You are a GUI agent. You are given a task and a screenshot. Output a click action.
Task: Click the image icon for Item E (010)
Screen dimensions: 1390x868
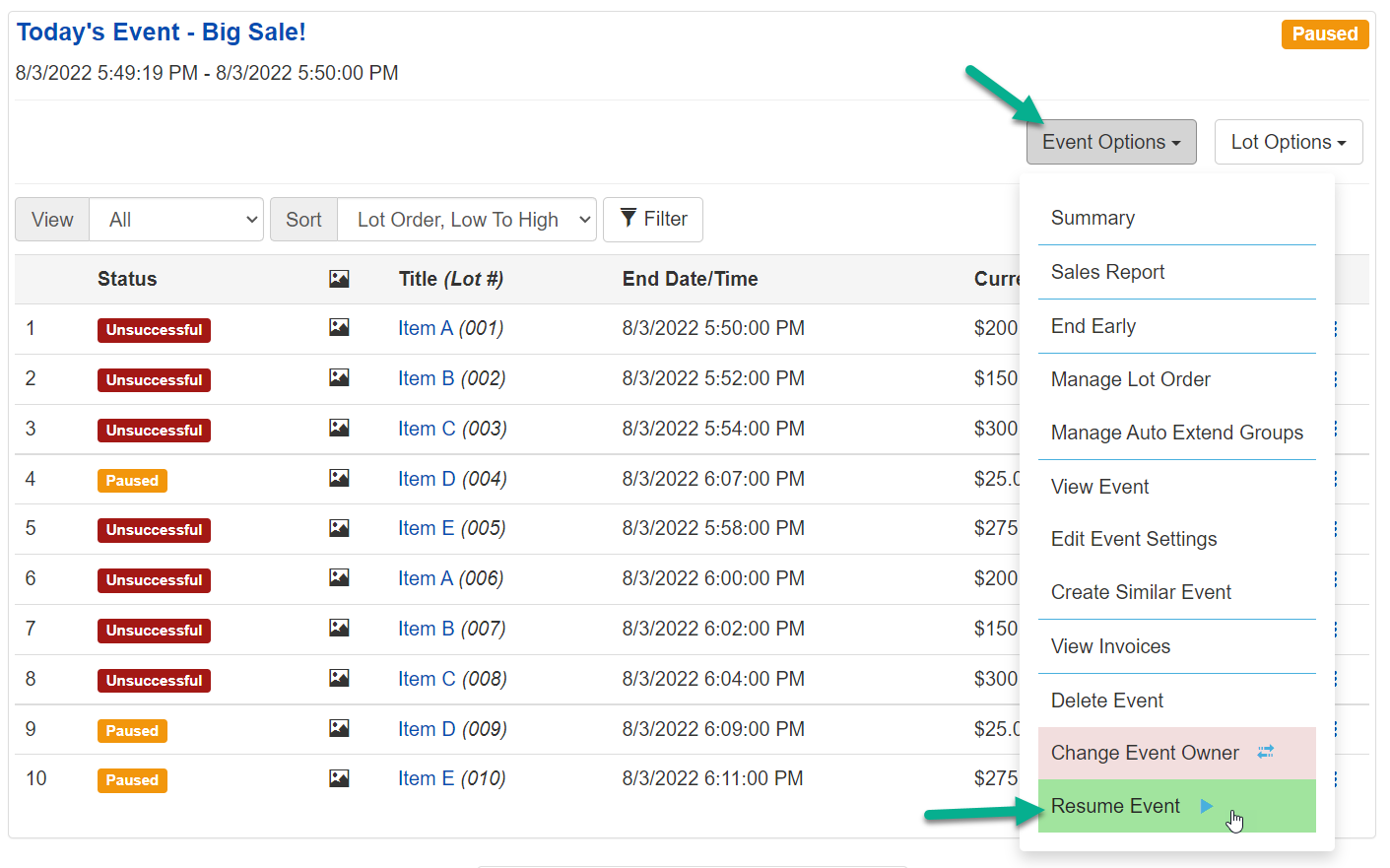pos(339,778)
